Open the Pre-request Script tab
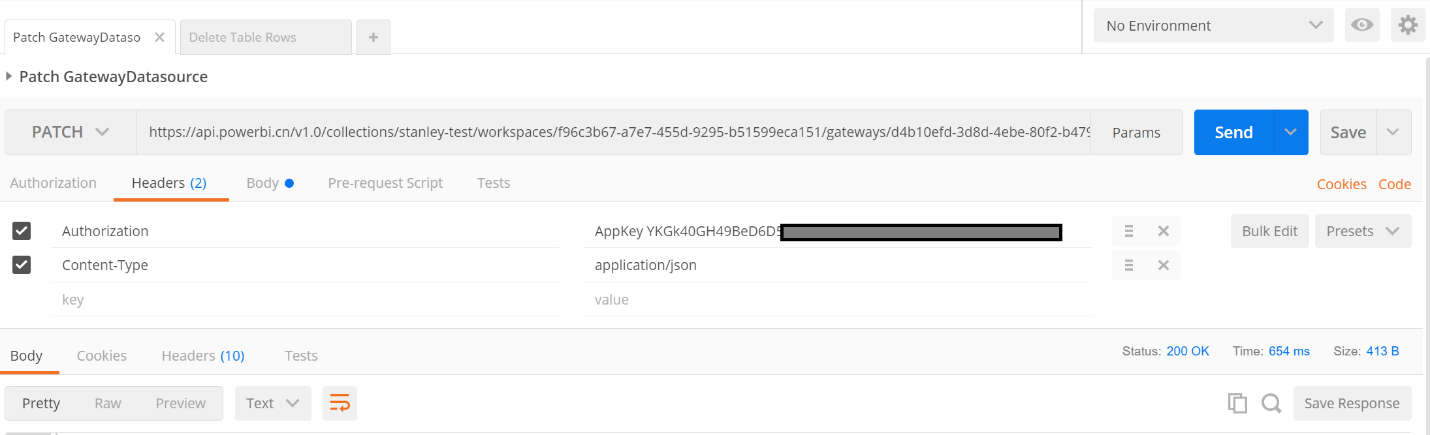Screen dimensions: 1430x435 pos(385,183)
